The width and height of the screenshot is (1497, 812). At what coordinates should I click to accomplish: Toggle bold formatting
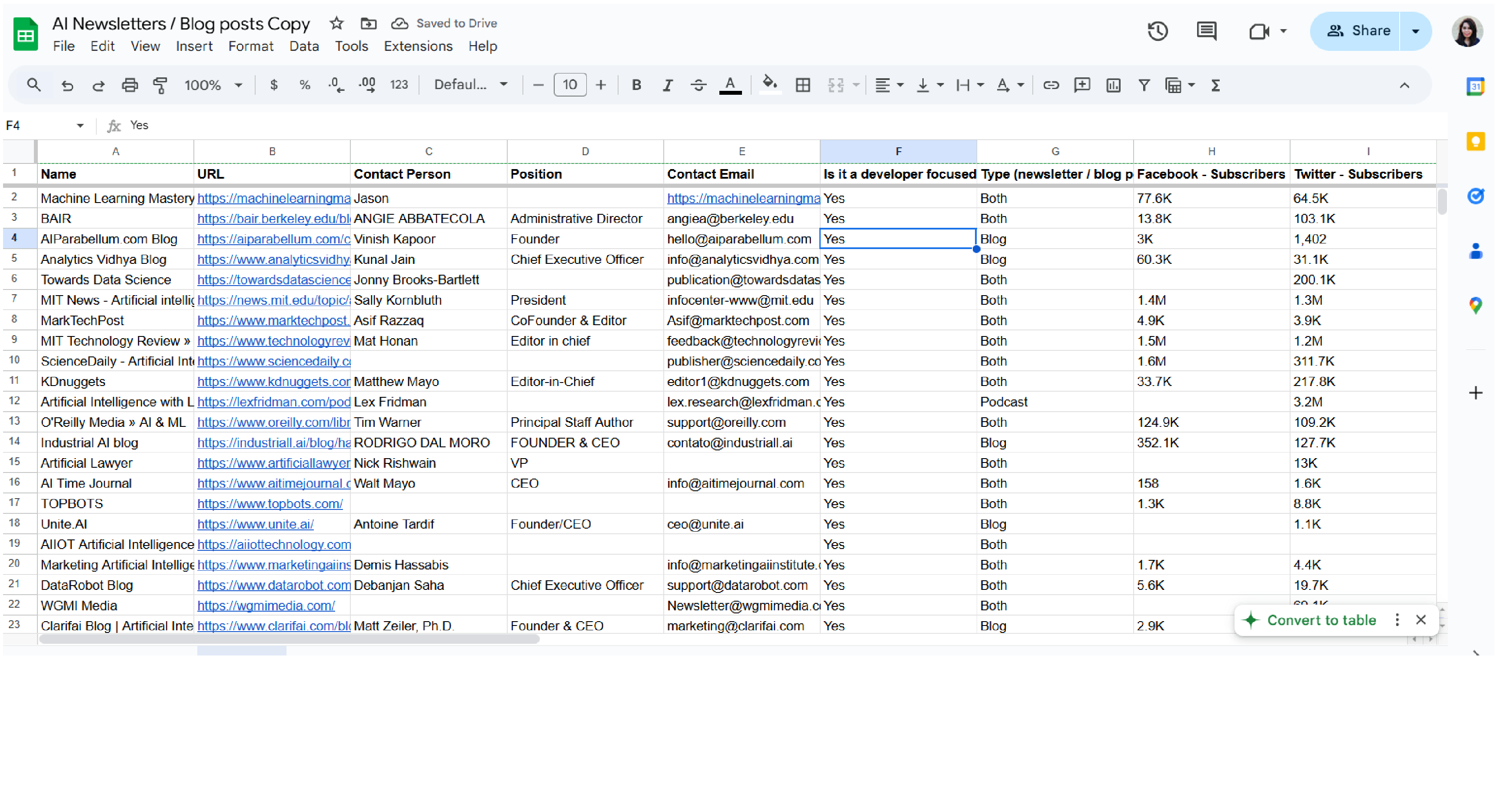tap(636, 86)
